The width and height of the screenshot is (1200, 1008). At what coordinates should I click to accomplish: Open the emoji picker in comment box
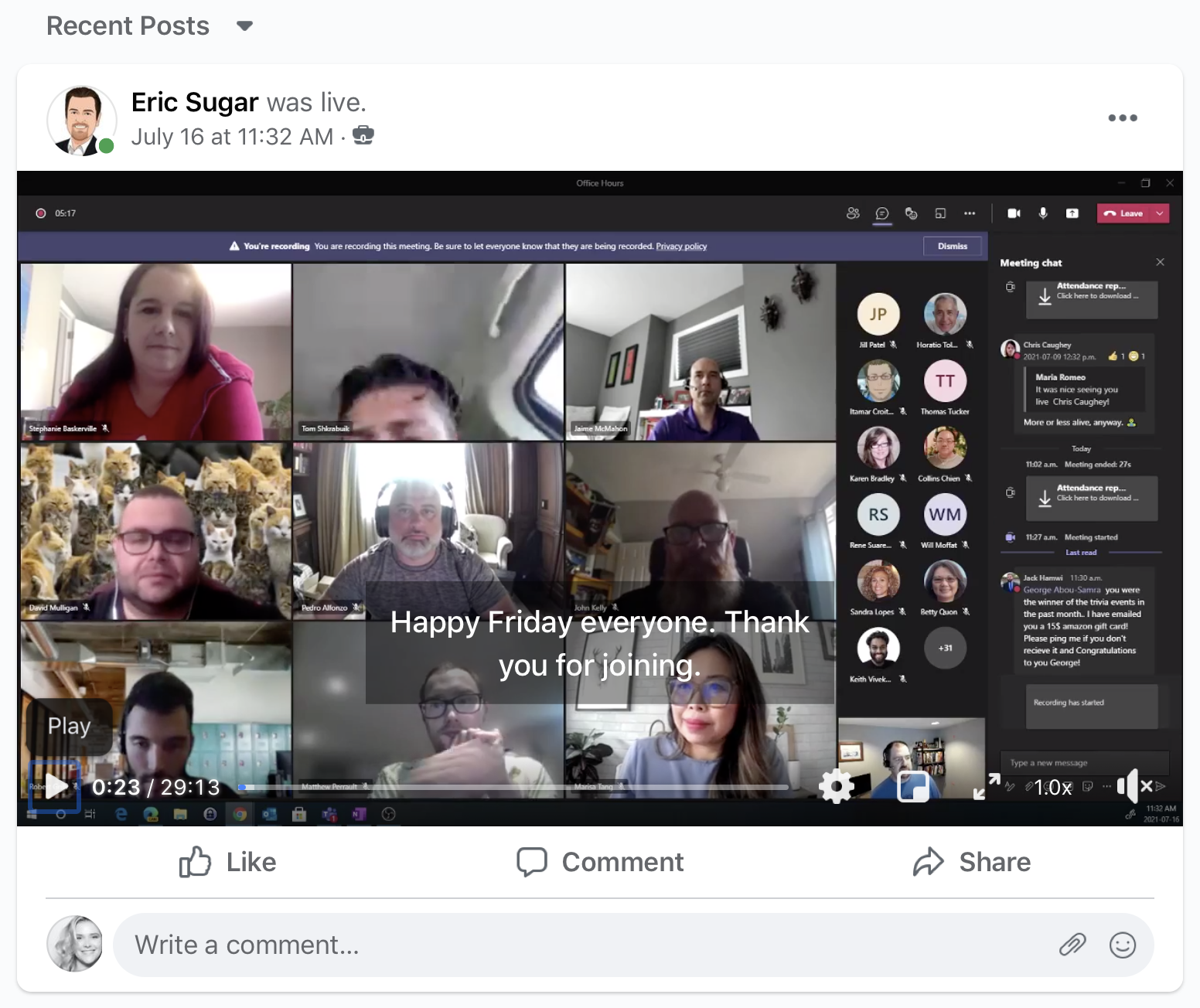coord(1123,945)
